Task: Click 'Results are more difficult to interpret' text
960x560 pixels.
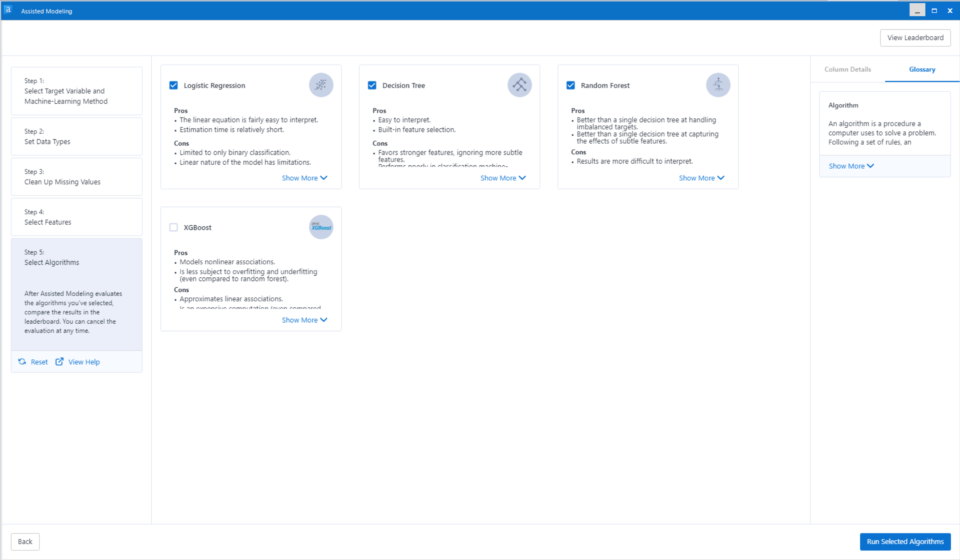Action: (x=635, y=162)
